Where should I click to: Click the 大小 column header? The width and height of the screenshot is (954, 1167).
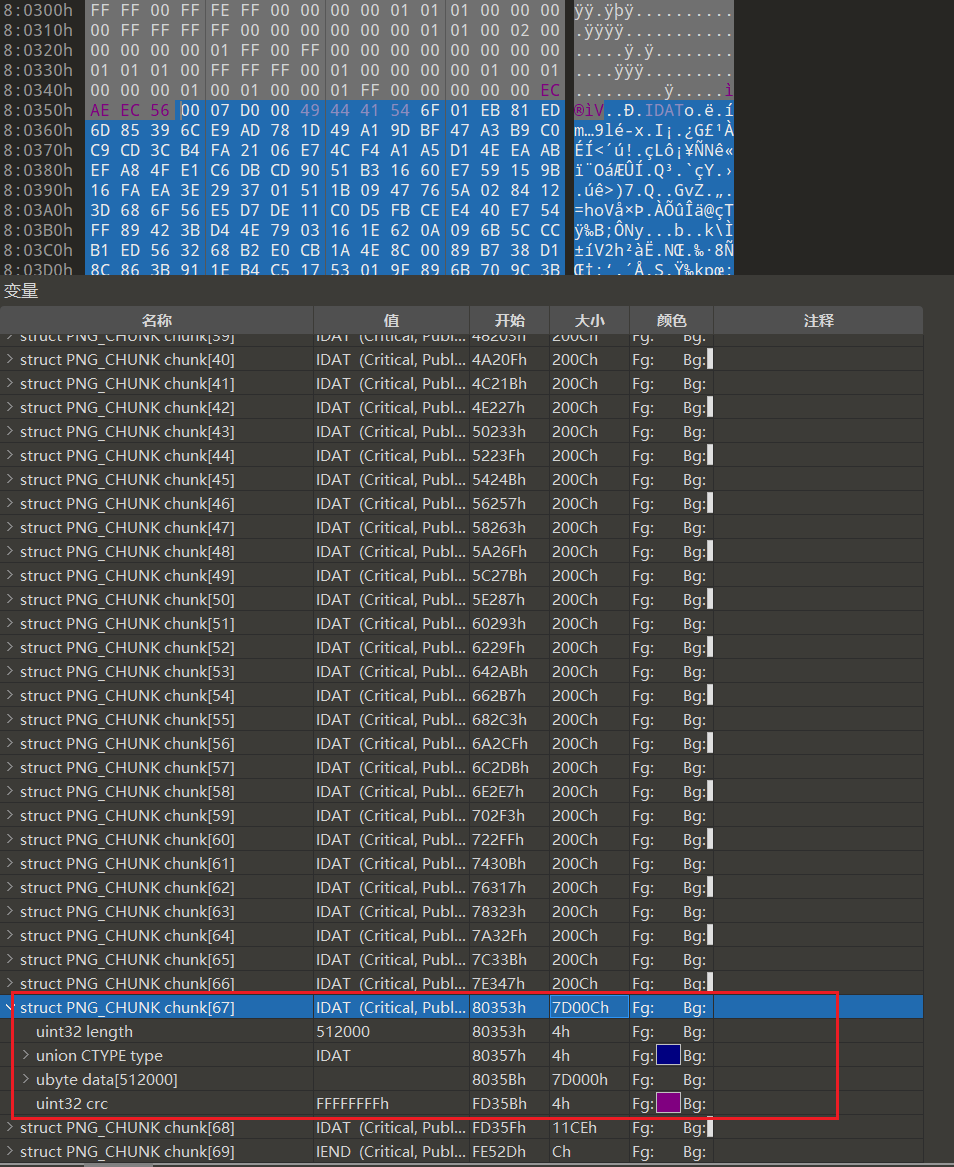(589, 321)
